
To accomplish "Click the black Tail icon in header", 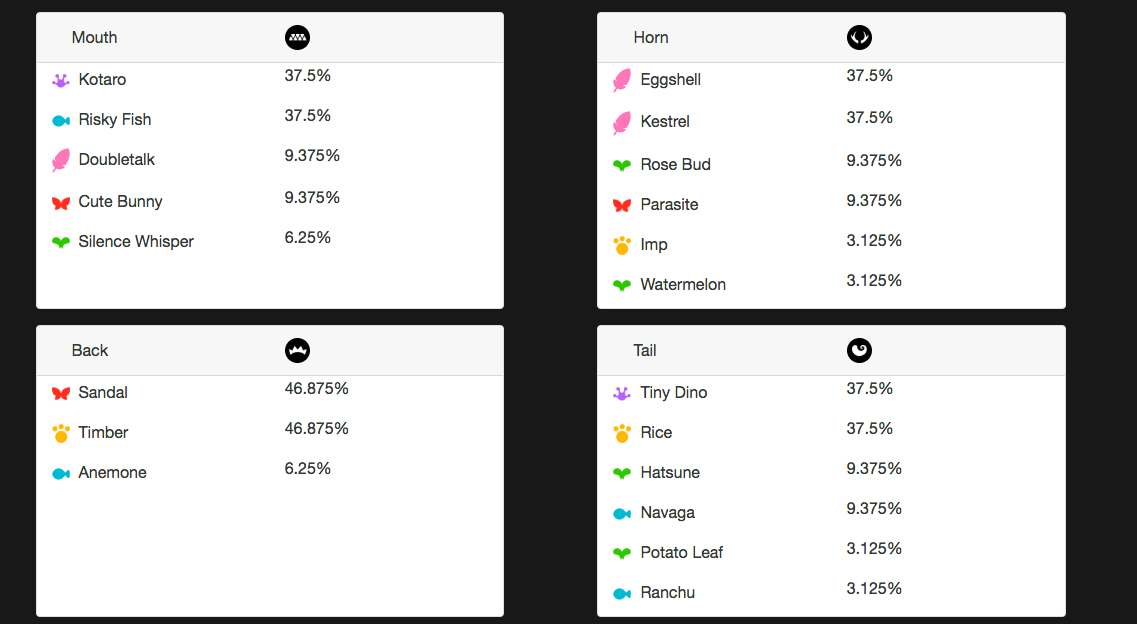I will (859, 351).
